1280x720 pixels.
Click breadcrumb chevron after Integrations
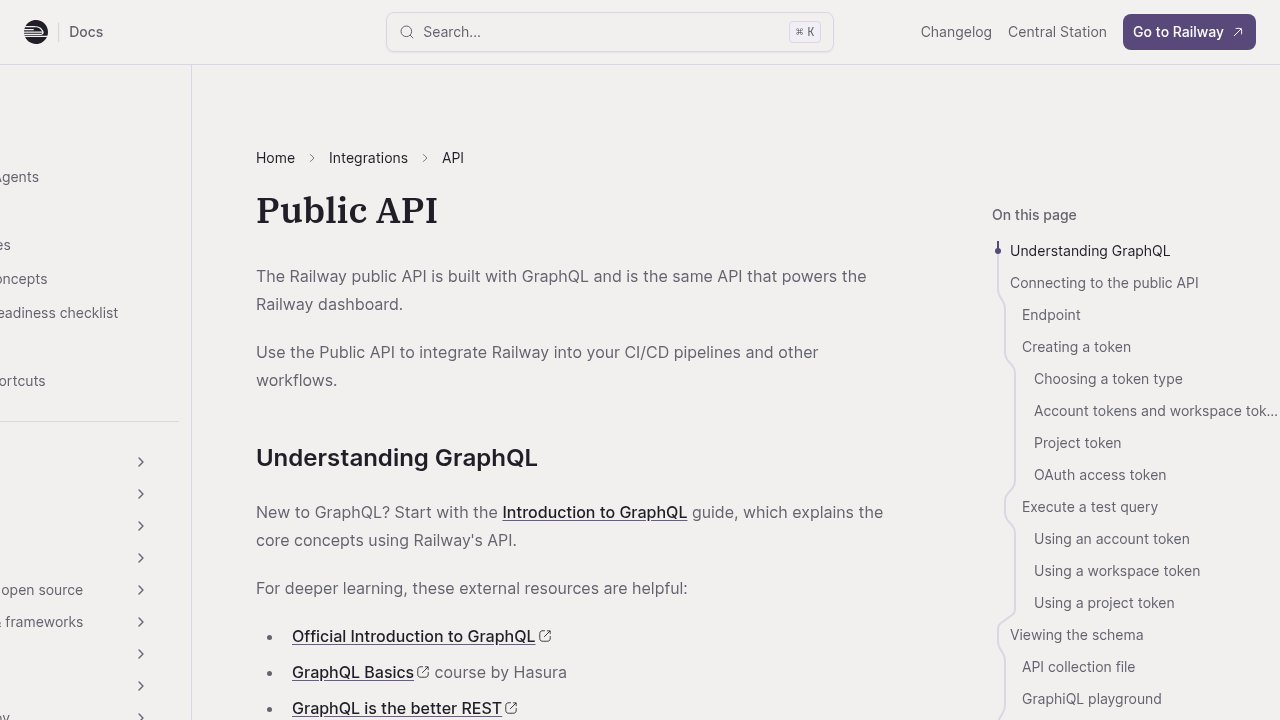pos(425,158)
